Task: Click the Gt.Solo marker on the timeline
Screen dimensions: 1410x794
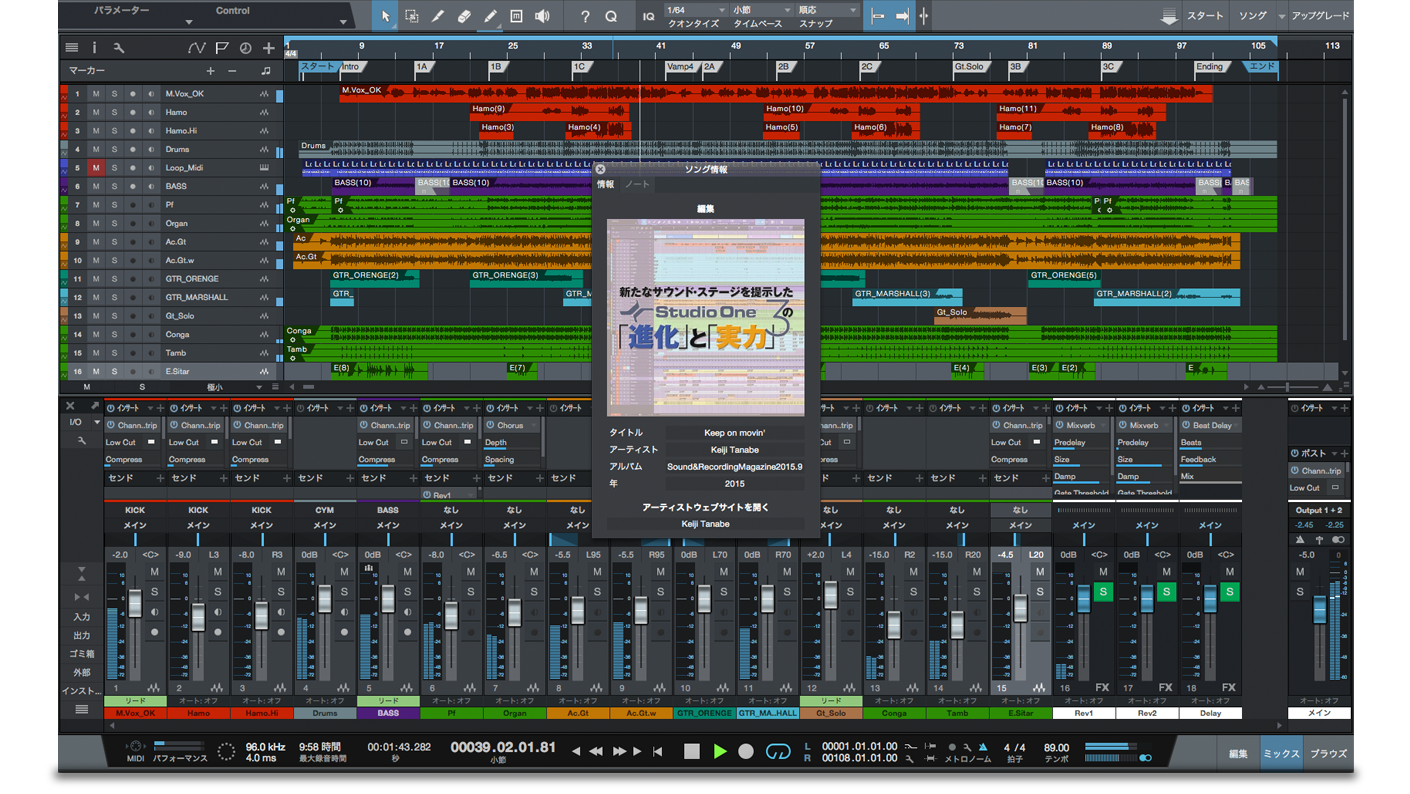Action: (x=968, y=67)
